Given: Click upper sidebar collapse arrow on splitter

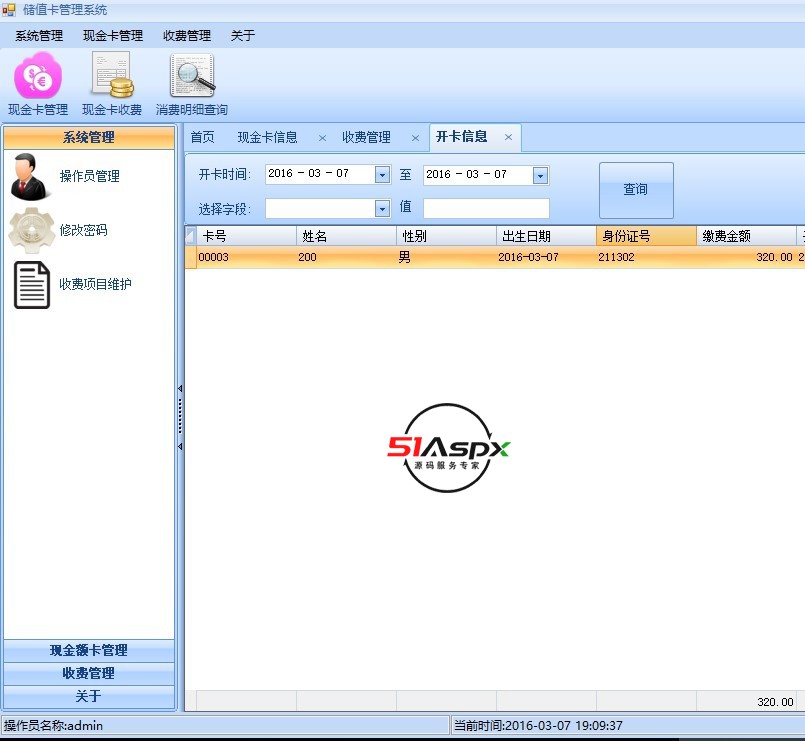Looking at the screenshot, I should click(180, 389).
